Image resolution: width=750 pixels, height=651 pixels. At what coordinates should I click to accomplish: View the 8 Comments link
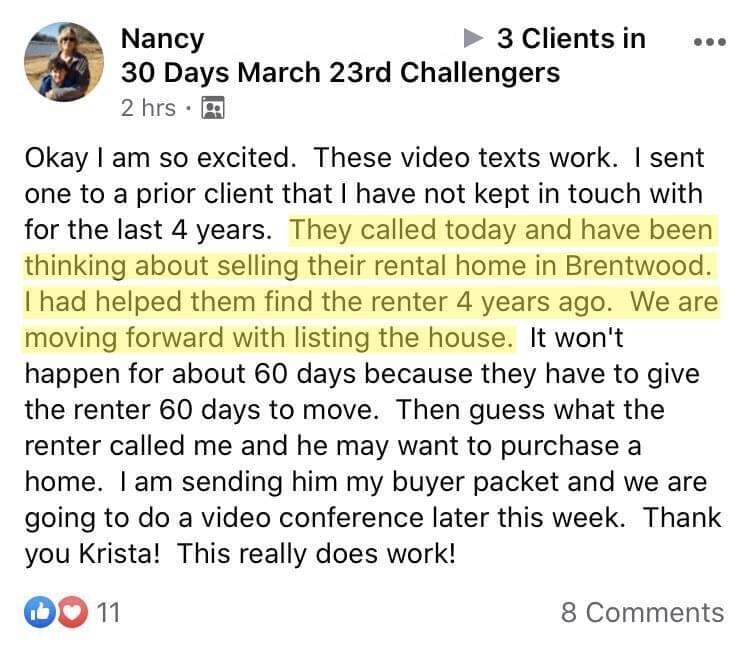point(642,612)
